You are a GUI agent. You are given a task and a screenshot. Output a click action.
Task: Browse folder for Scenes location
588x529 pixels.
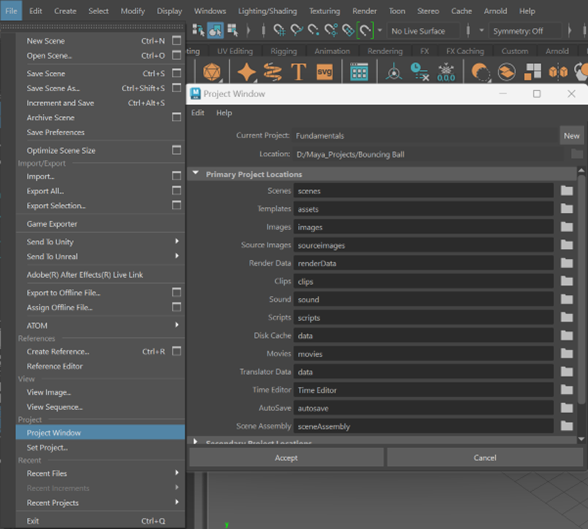567,190
